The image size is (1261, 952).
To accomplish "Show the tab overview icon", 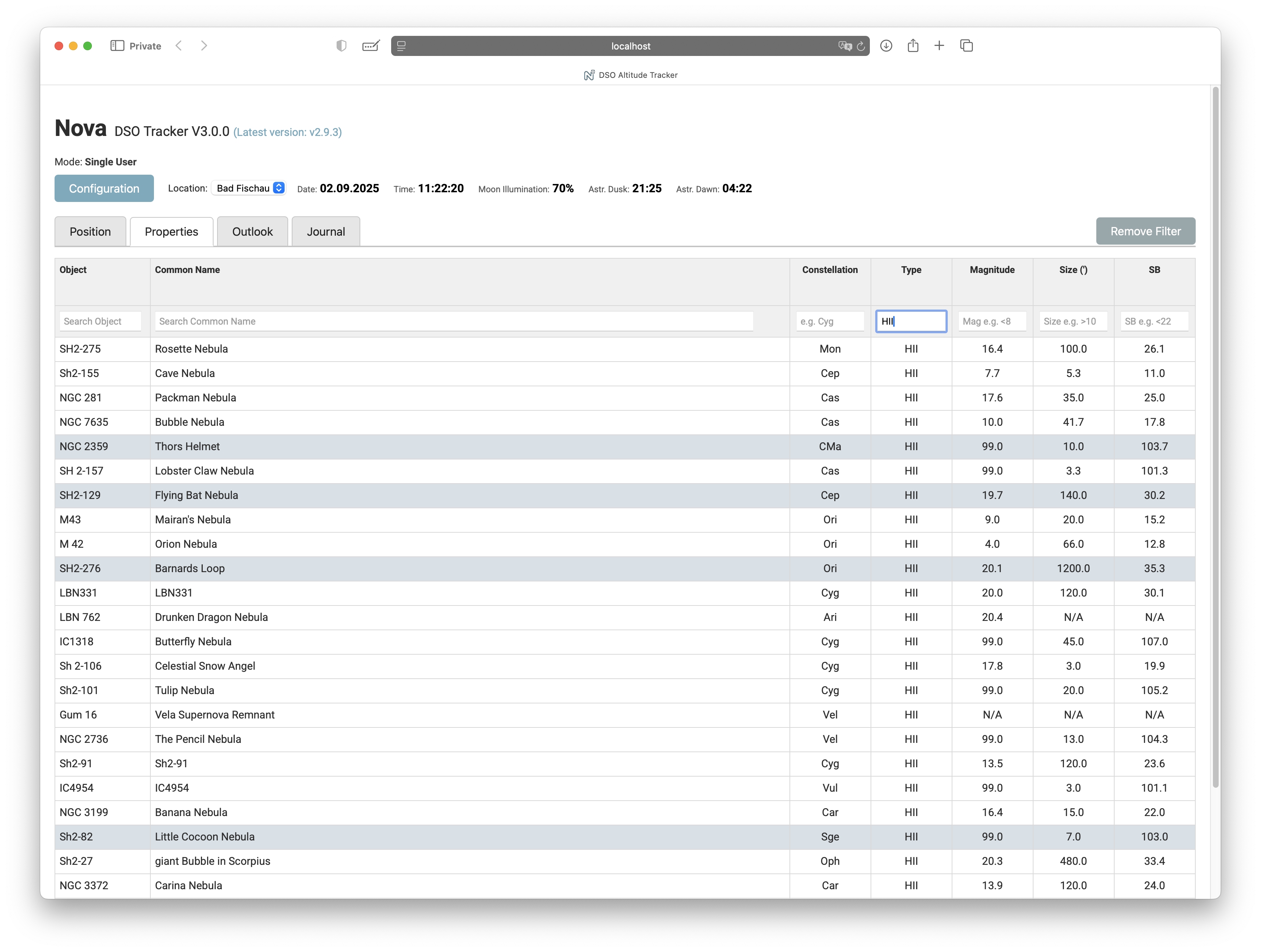I will (x=966, y=46).
